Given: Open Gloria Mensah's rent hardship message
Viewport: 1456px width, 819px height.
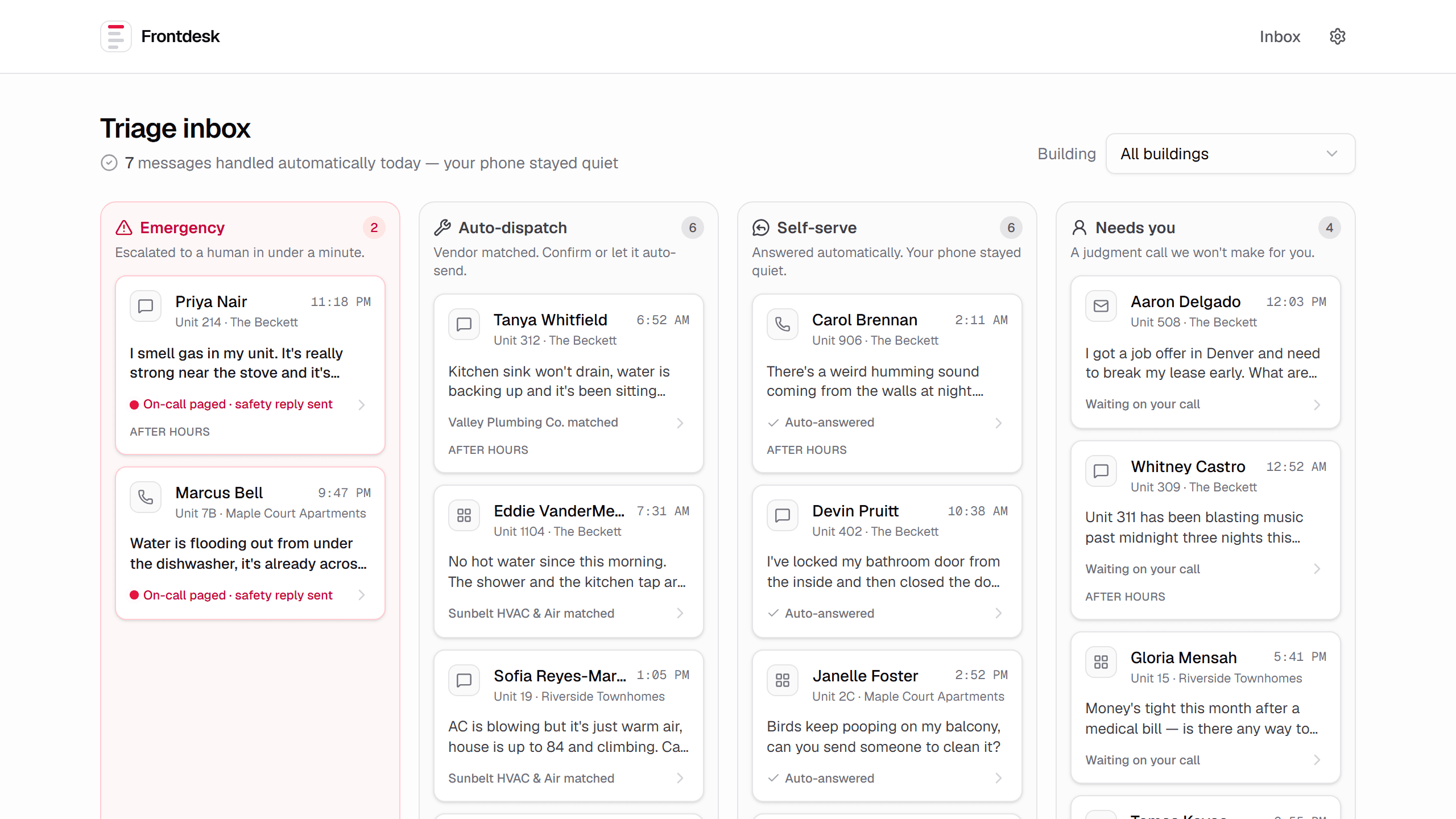Looking at the screenshot, I should coord(1201,718).
